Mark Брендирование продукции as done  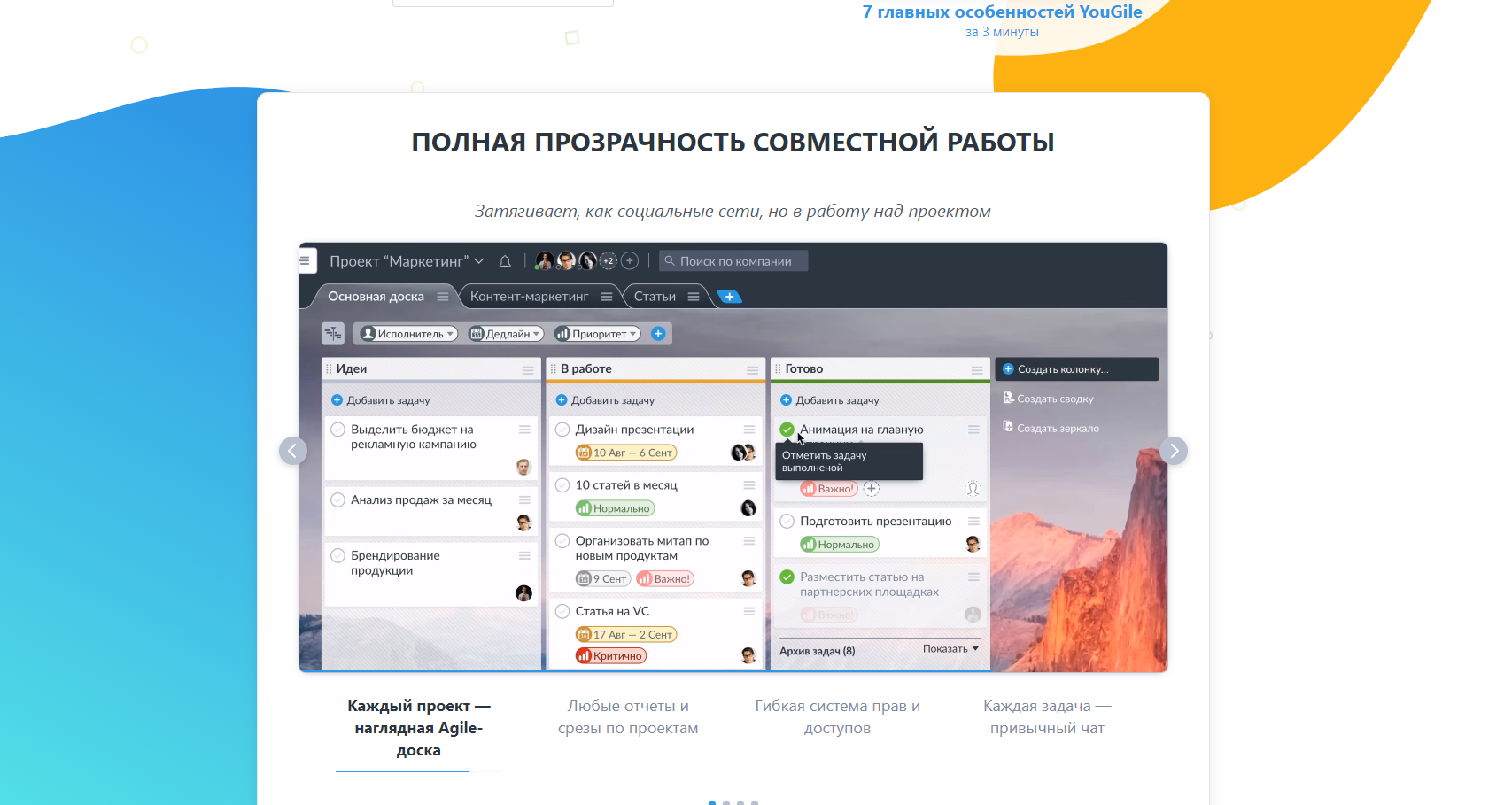337,556
